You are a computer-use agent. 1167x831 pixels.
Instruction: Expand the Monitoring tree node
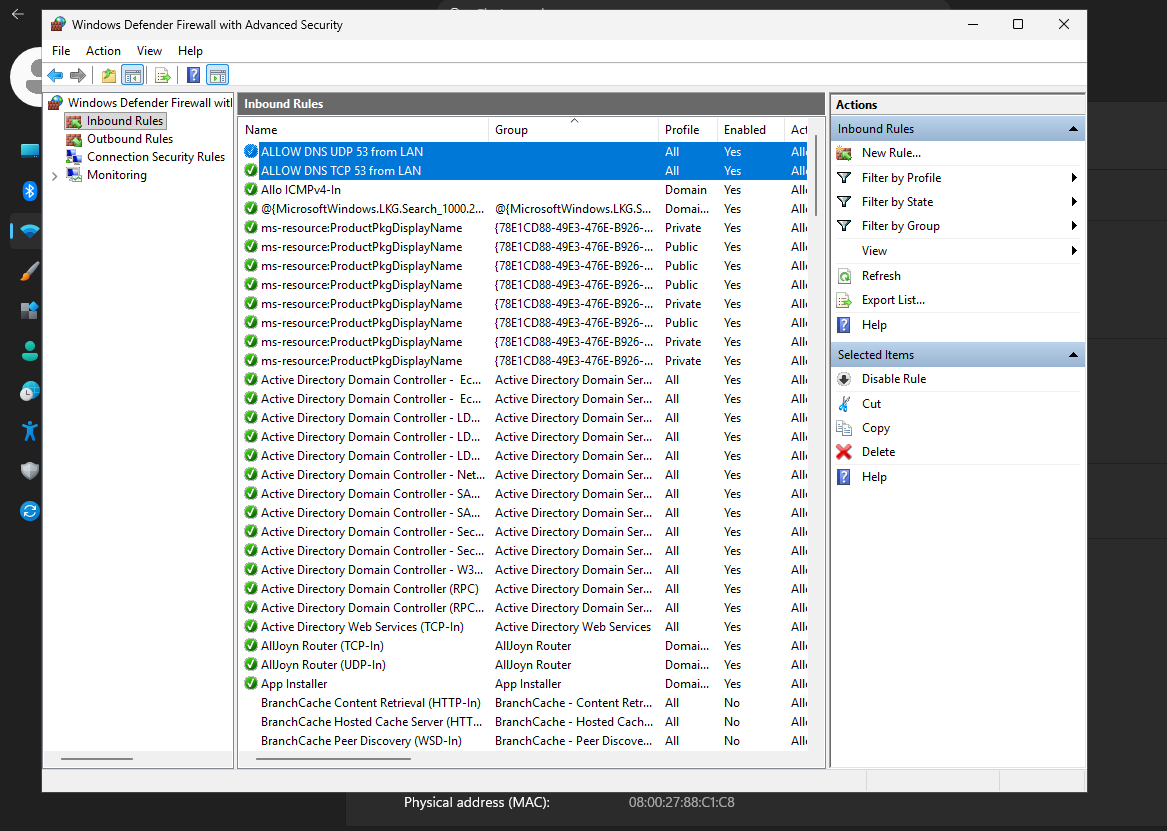(54, 176)
